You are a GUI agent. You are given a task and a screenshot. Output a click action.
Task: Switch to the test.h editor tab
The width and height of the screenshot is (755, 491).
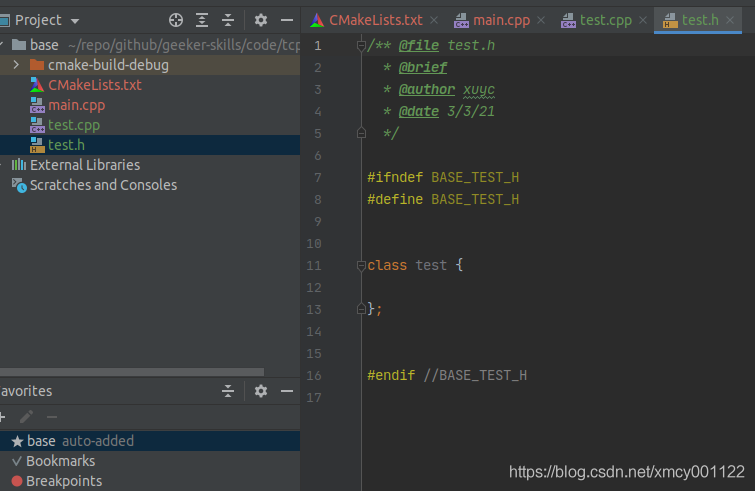coord(700,20)
